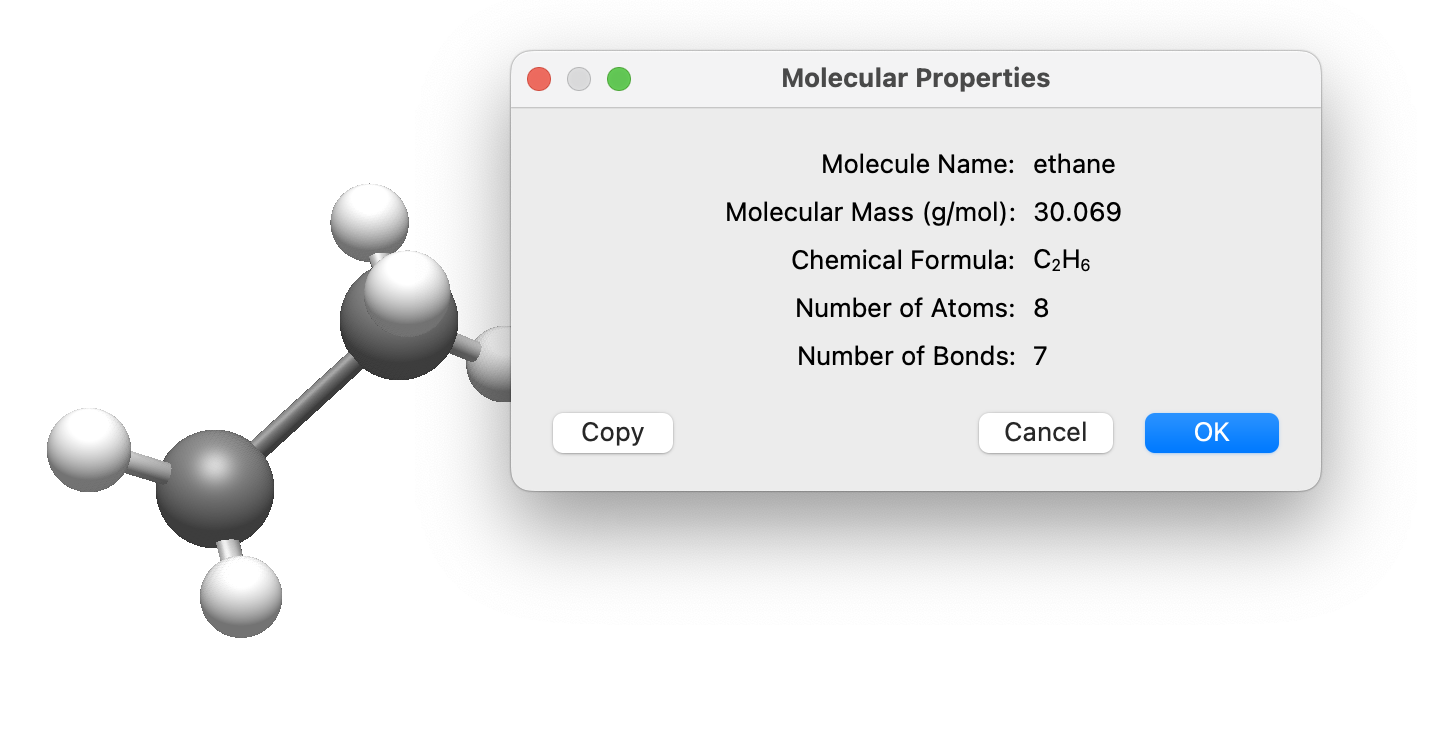The image size is (1456, 741).
Task: Click the molecular mass value 30.069
Action: [x=1077, y=212]
